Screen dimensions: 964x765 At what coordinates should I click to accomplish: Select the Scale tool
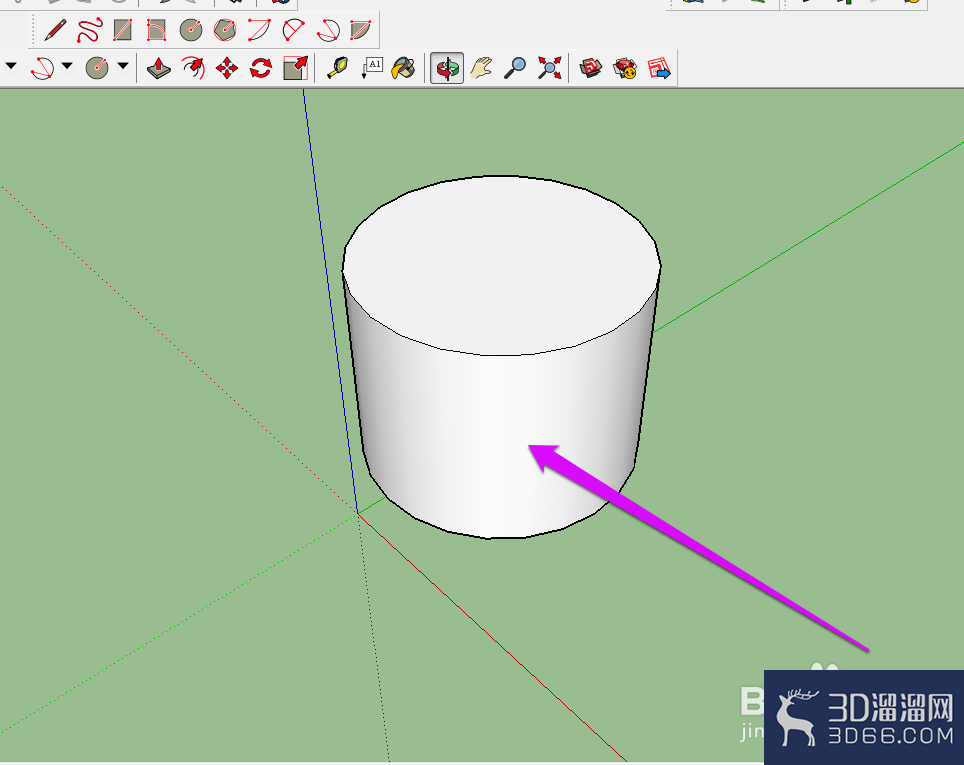pos(295,68)
